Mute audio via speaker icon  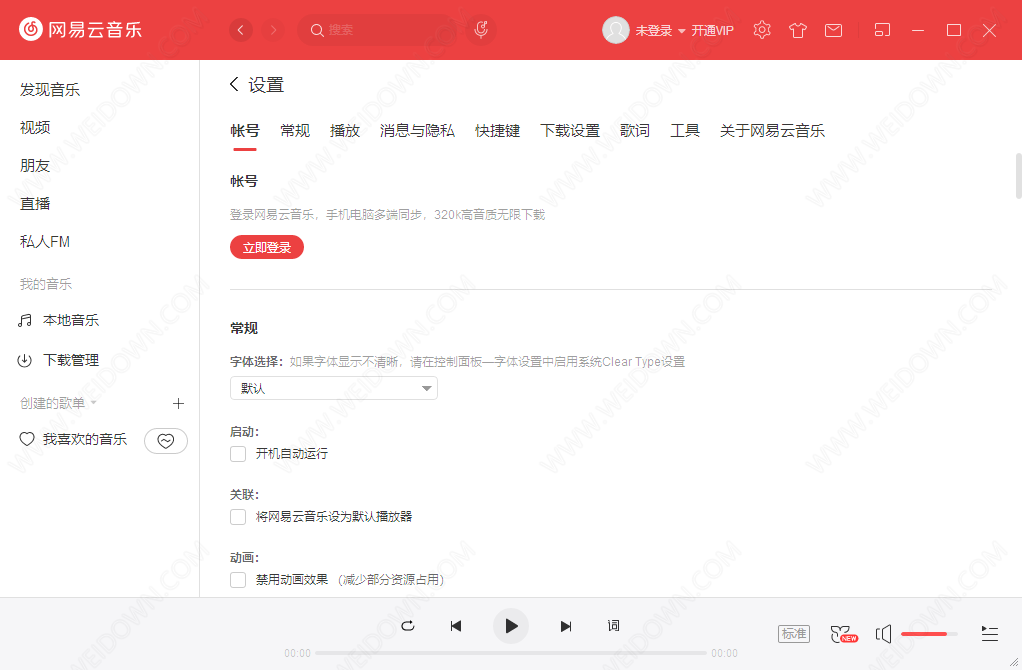tap(883, 634)
